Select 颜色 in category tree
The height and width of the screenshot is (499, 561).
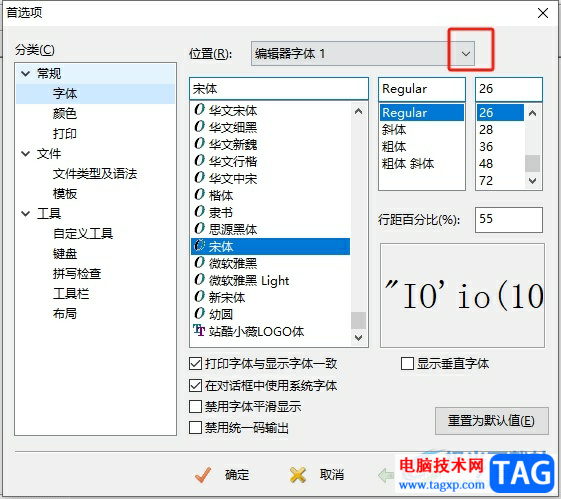65,114
